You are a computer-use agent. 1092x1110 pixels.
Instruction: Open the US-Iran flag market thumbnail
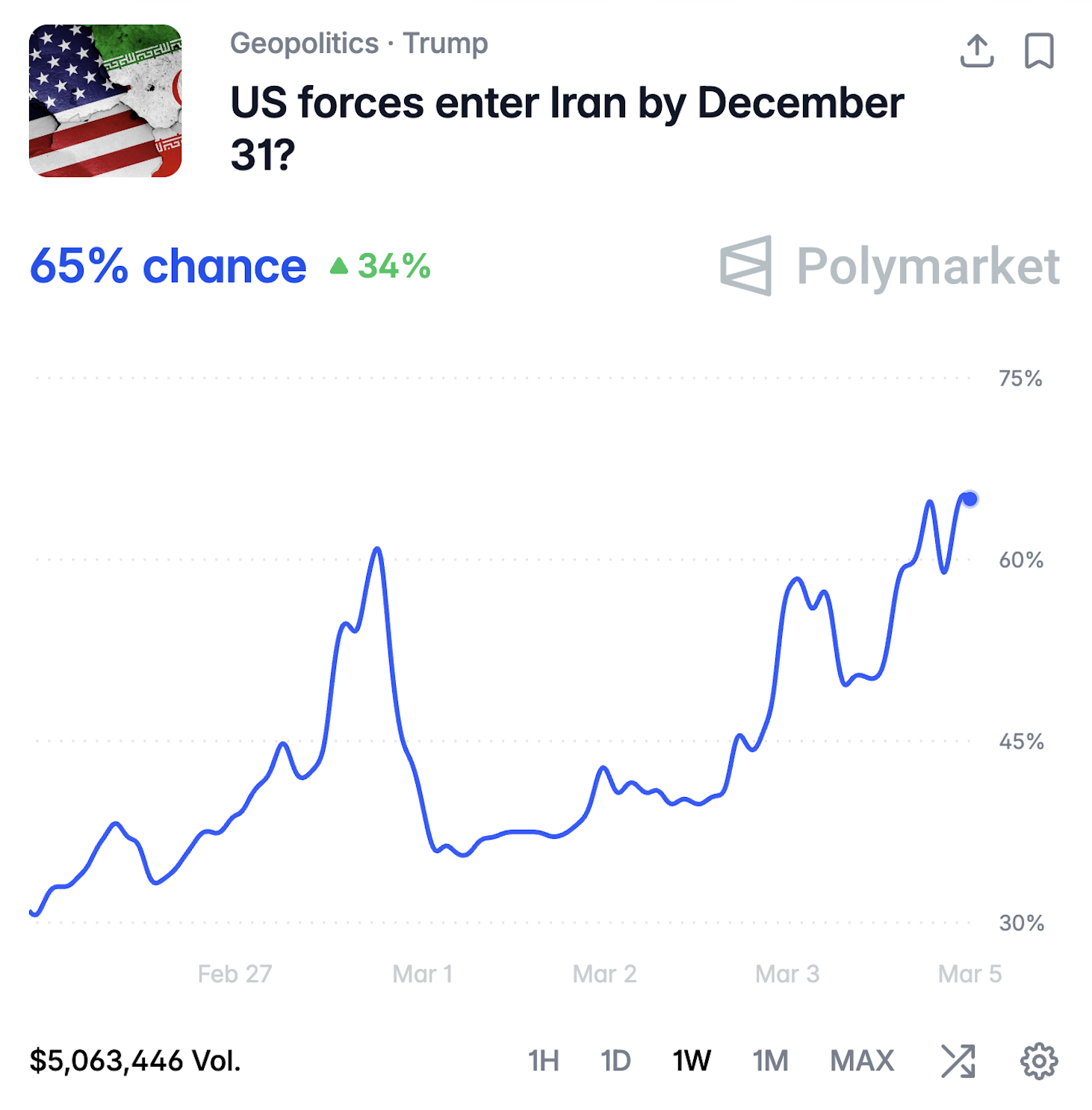(105, 101)
